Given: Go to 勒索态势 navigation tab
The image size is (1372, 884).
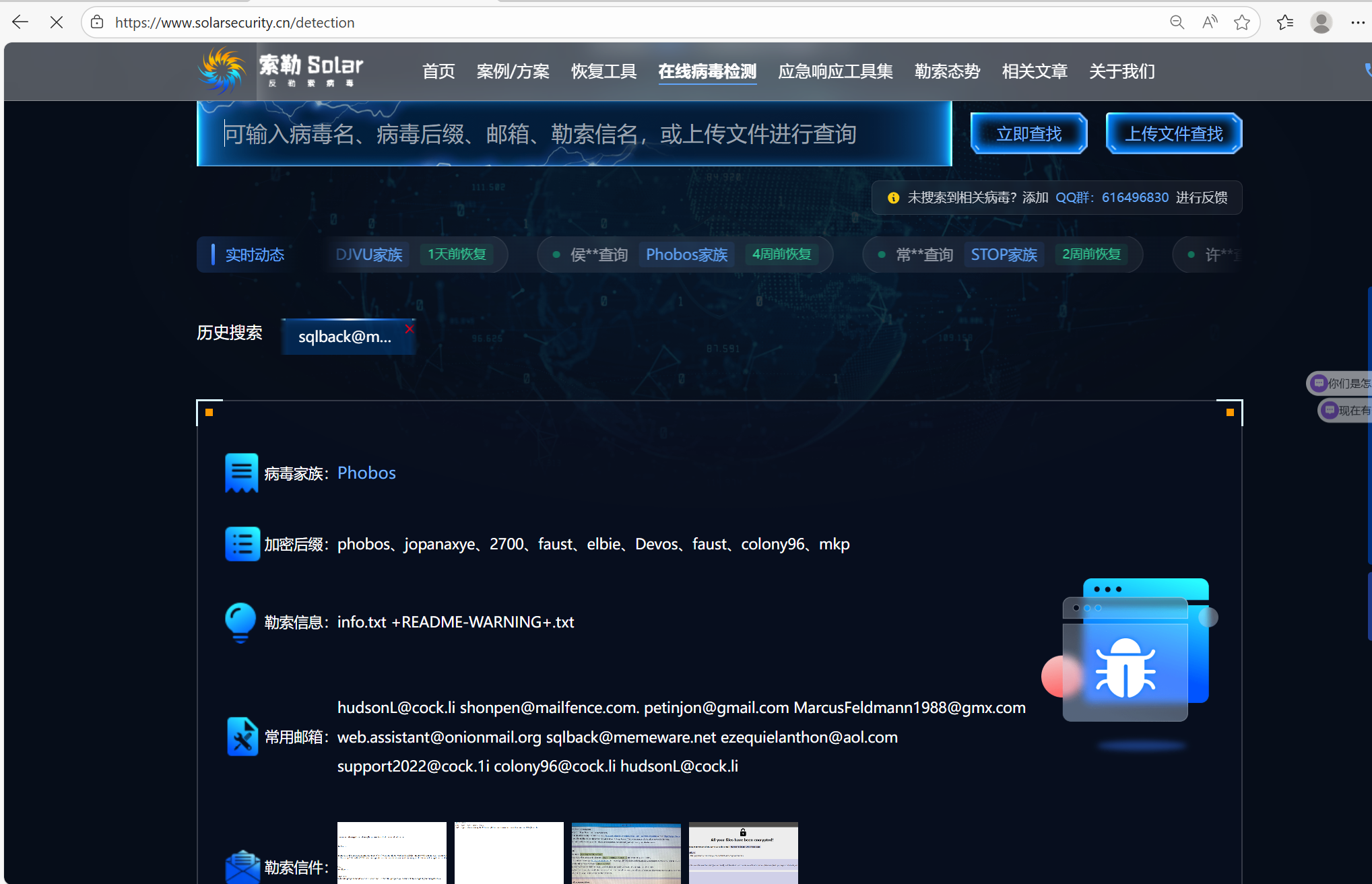Looking at the screenshot, I should point(947,71).
